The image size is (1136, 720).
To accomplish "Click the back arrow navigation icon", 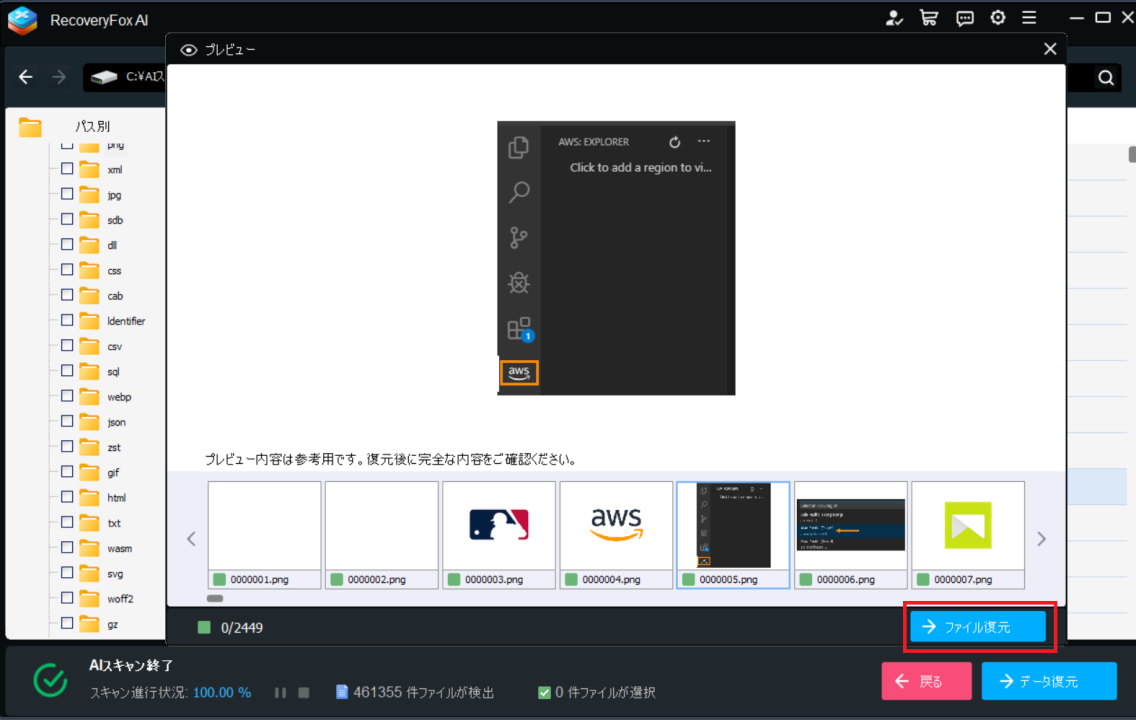I will [x=26, y=77].
